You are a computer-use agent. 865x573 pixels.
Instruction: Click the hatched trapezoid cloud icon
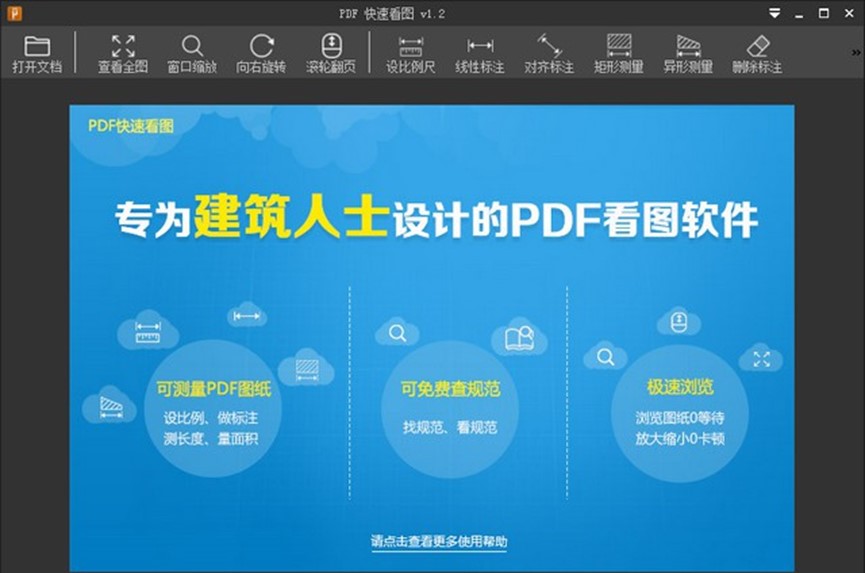(110, 406)
